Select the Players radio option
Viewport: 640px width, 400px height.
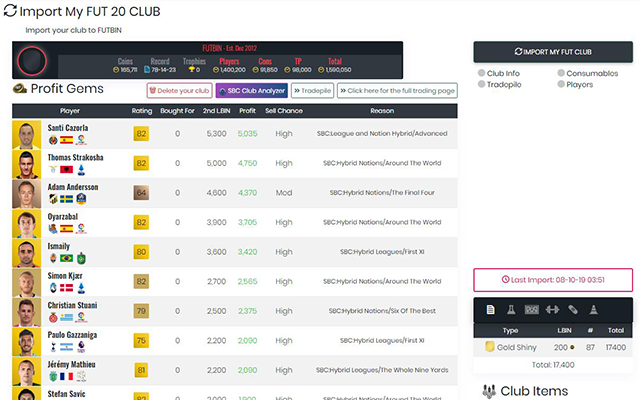click(561, 84)
